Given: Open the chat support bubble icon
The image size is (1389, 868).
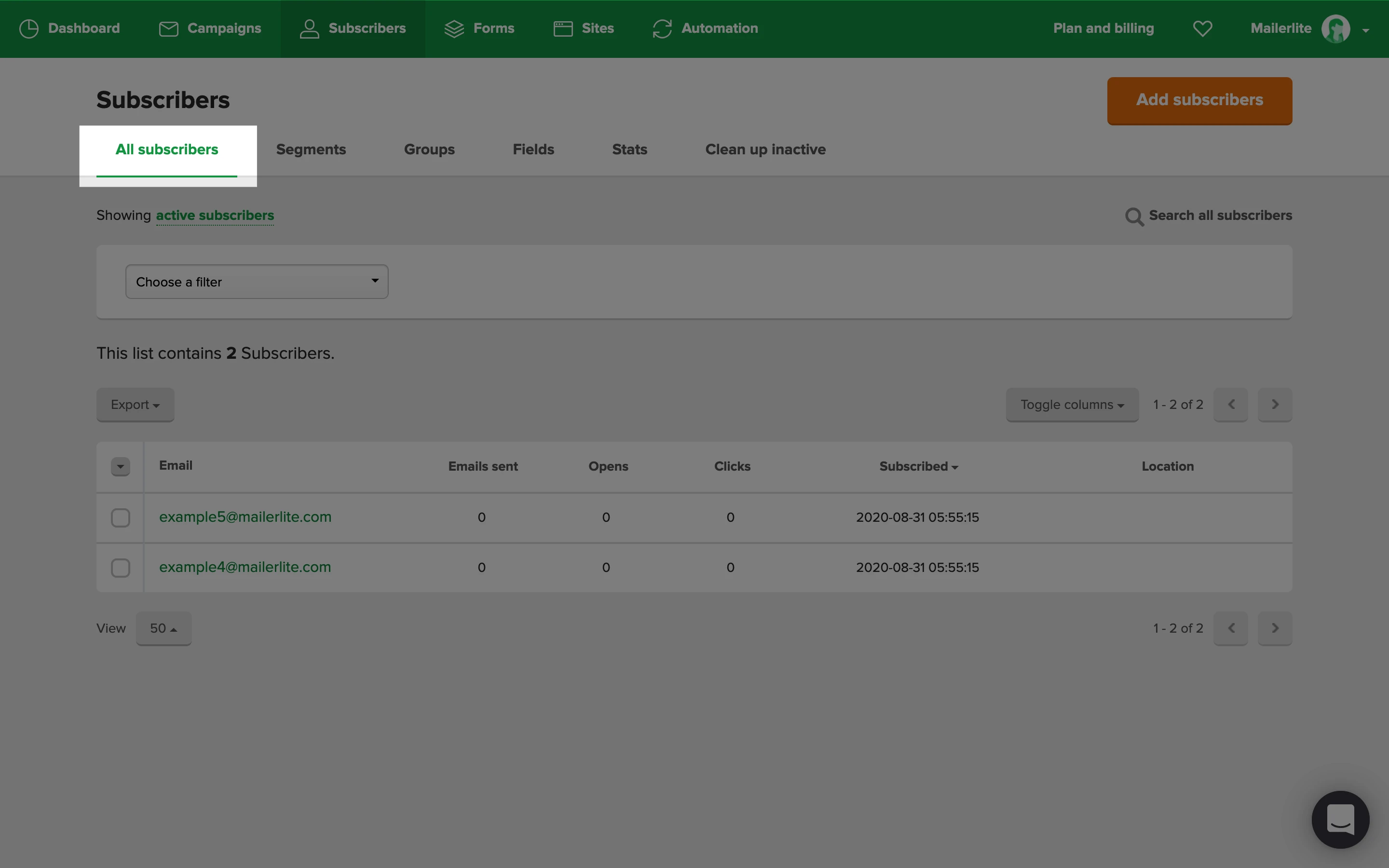Looking at the screenshot, I should [x=1340, y=819].
